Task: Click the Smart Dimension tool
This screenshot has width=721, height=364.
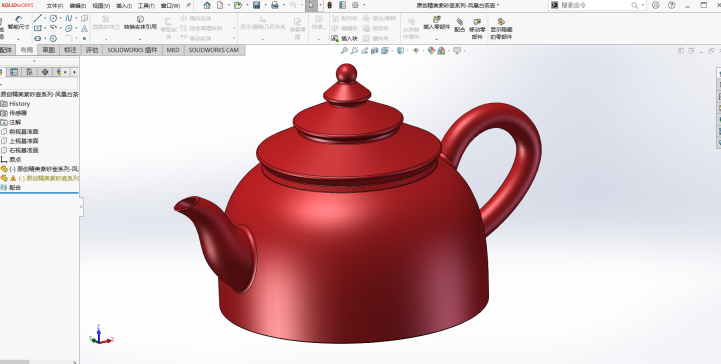Action: click(x=18, y=23)
